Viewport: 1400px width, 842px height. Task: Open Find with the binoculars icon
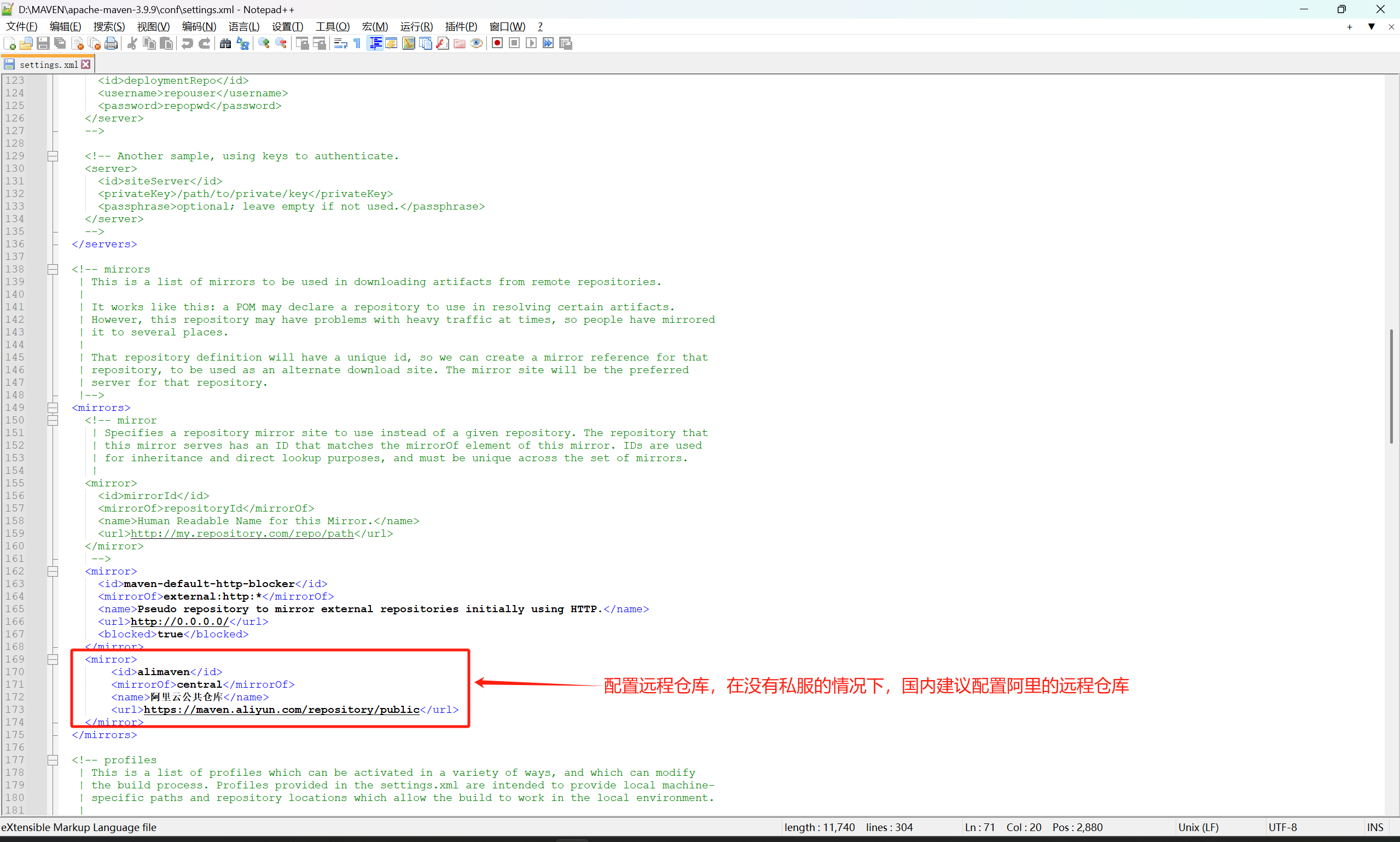click(x=225, y=44)
